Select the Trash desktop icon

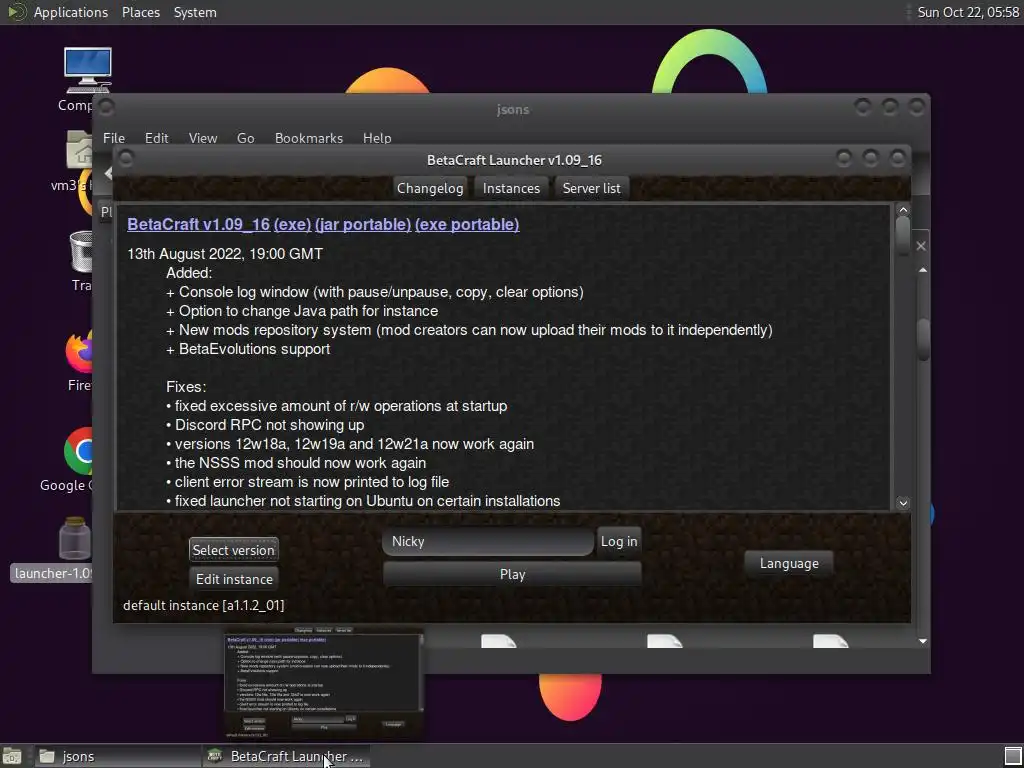tap(81, 252)
